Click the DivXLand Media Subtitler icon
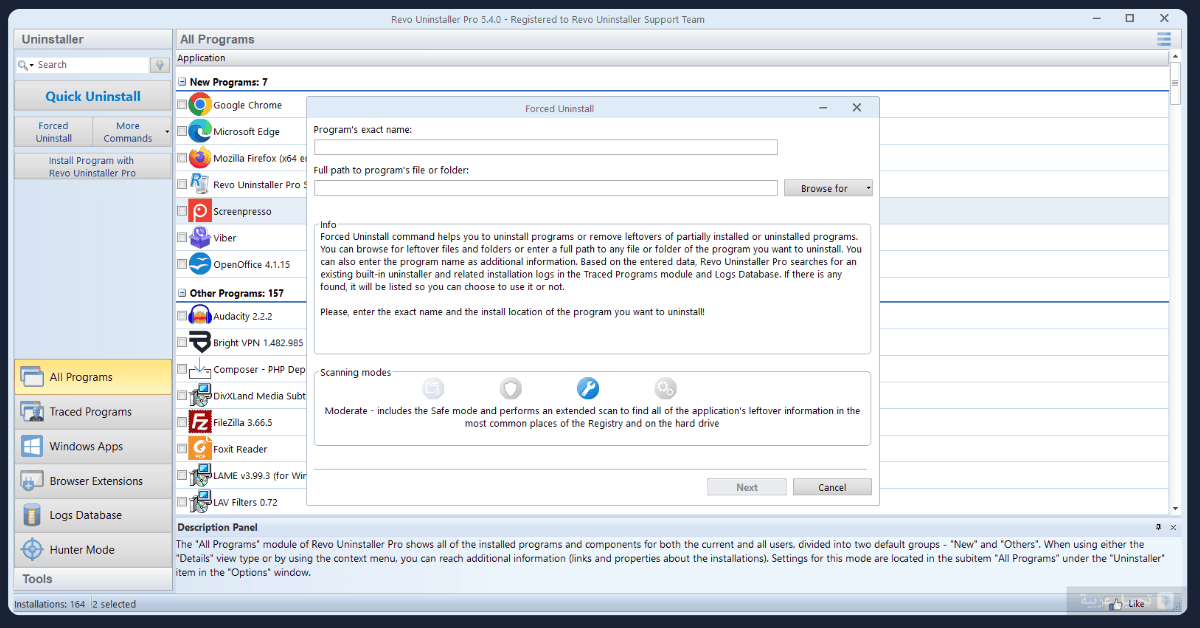This screenshot has width=1200, height=628. click(199, 395)
